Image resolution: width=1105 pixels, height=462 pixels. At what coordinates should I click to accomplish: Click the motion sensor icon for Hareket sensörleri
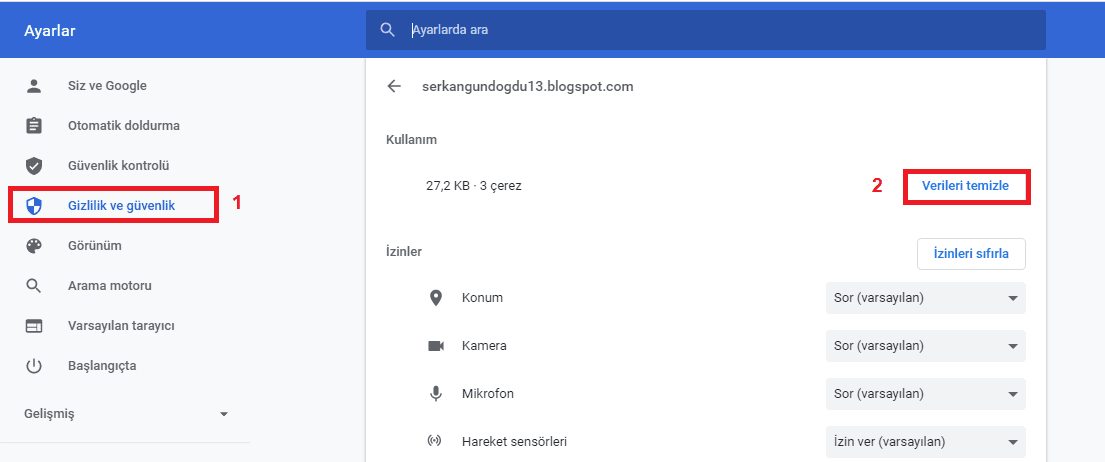click(435, 442)
